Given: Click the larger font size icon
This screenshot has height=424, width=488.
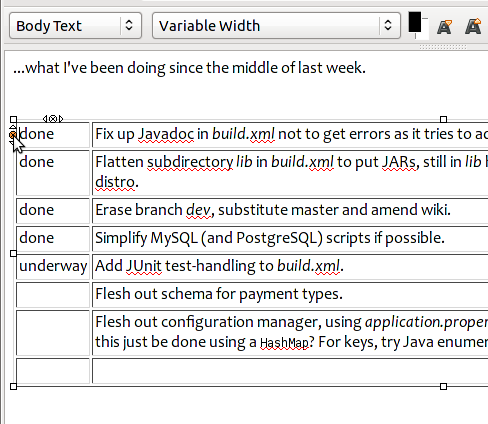Looking at the screenshot, I should 473,26.
